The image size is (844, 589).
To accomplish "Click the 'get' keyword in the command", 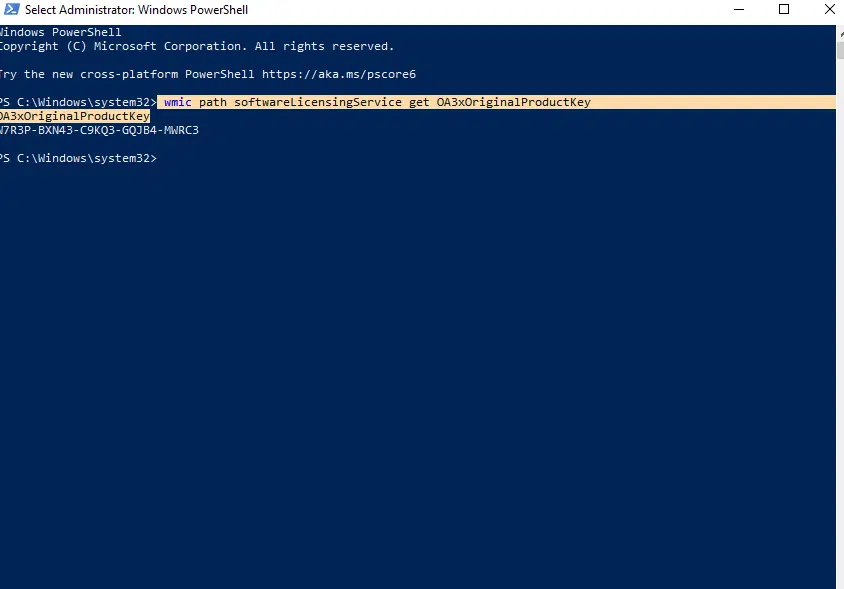I will pos(419,103).
